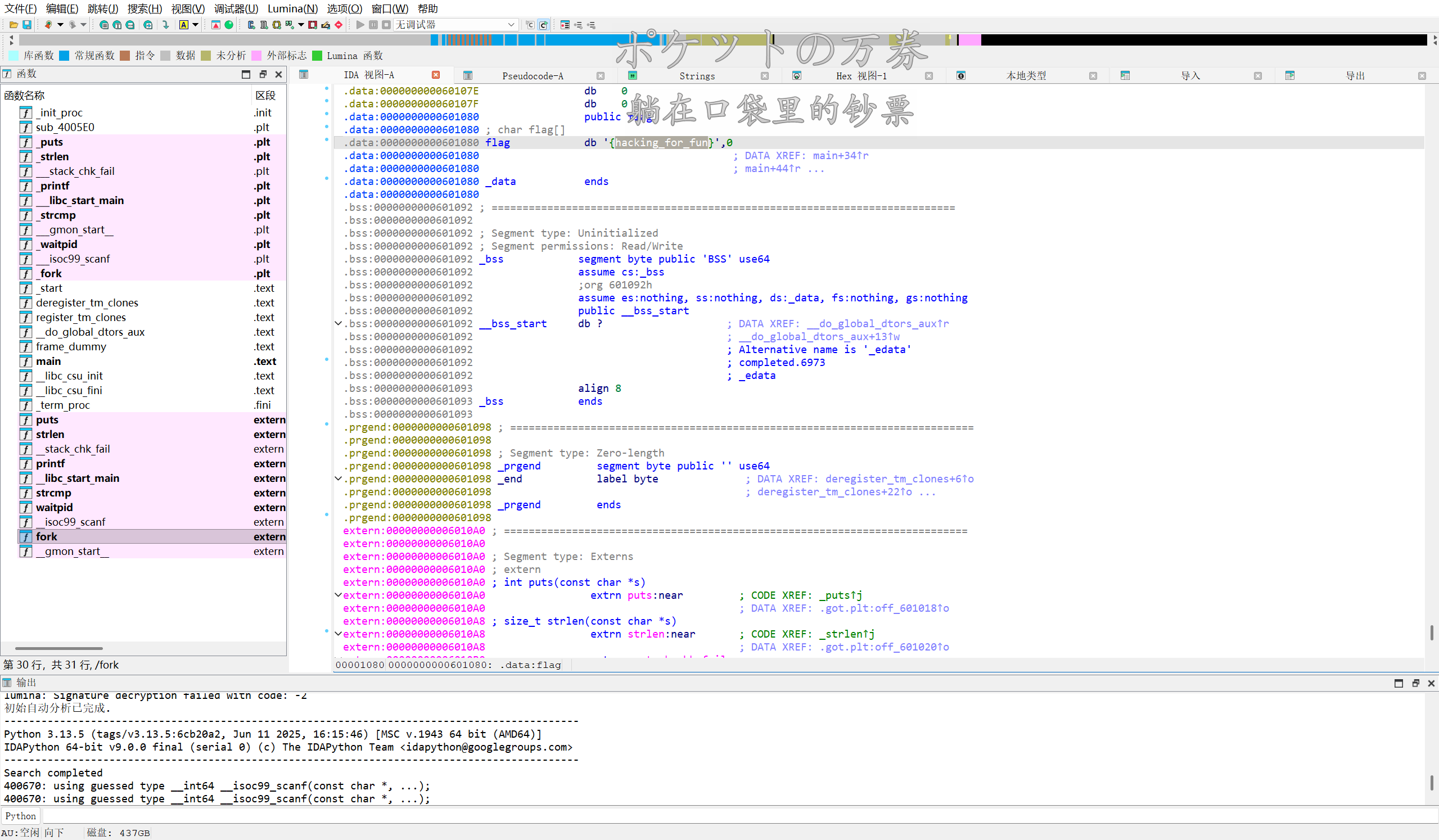Click the save database floppy icon
Viewport: 1439px width, 840px height.
pos(27,25)
